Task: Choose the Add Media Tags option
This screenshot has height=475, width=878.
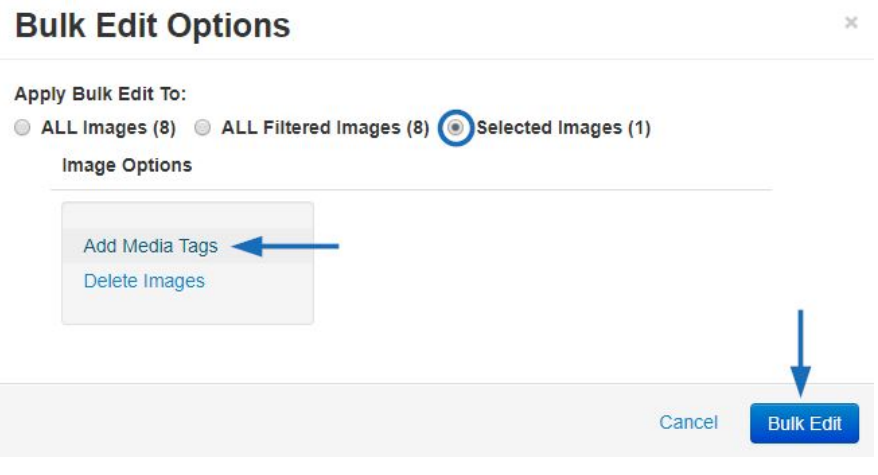Action: pyautogui.click(x=151, y=246)
